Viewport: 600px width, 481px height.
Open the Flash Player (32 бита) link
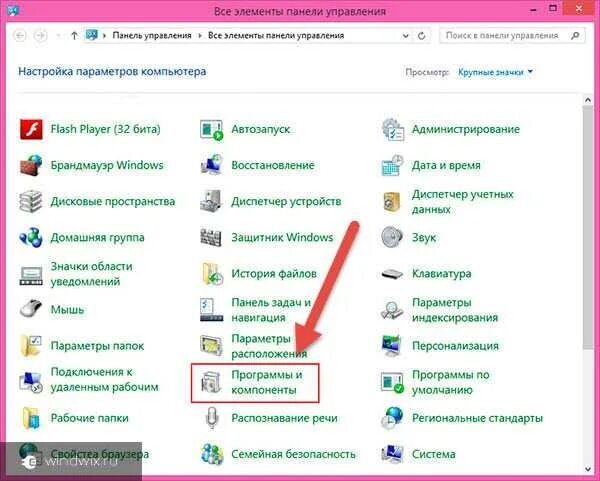(106, 129)
